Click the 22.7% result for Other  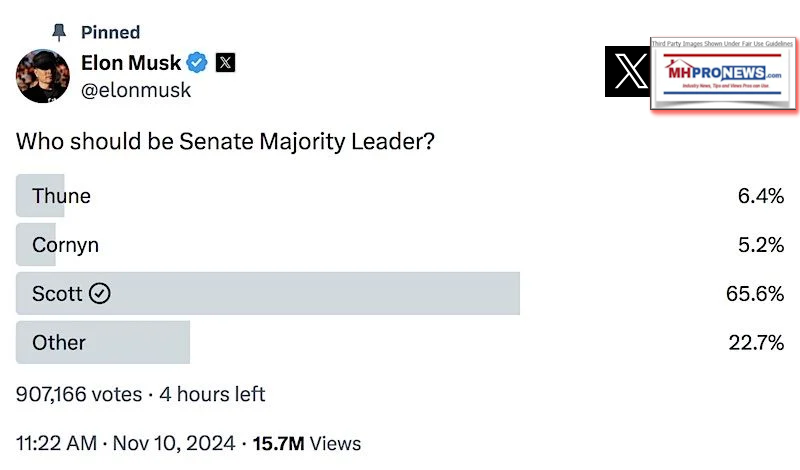click(755, 343)
